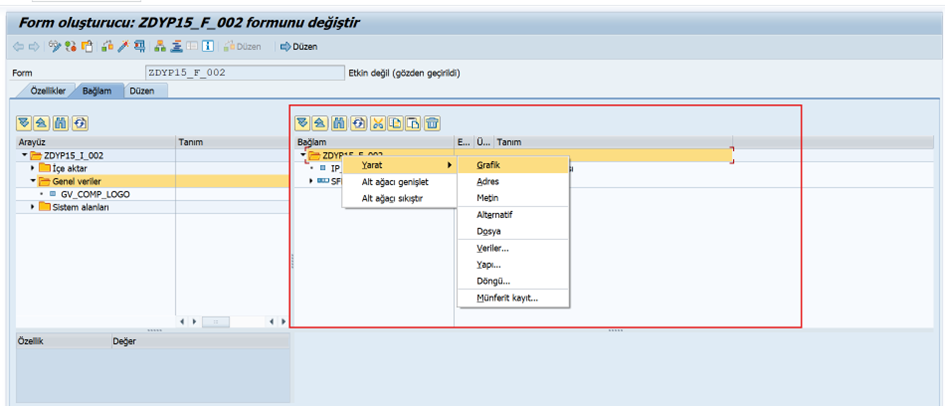945x406 pixels.
Task: Click the information icon in main toolbar
Action: coord(208,46)
